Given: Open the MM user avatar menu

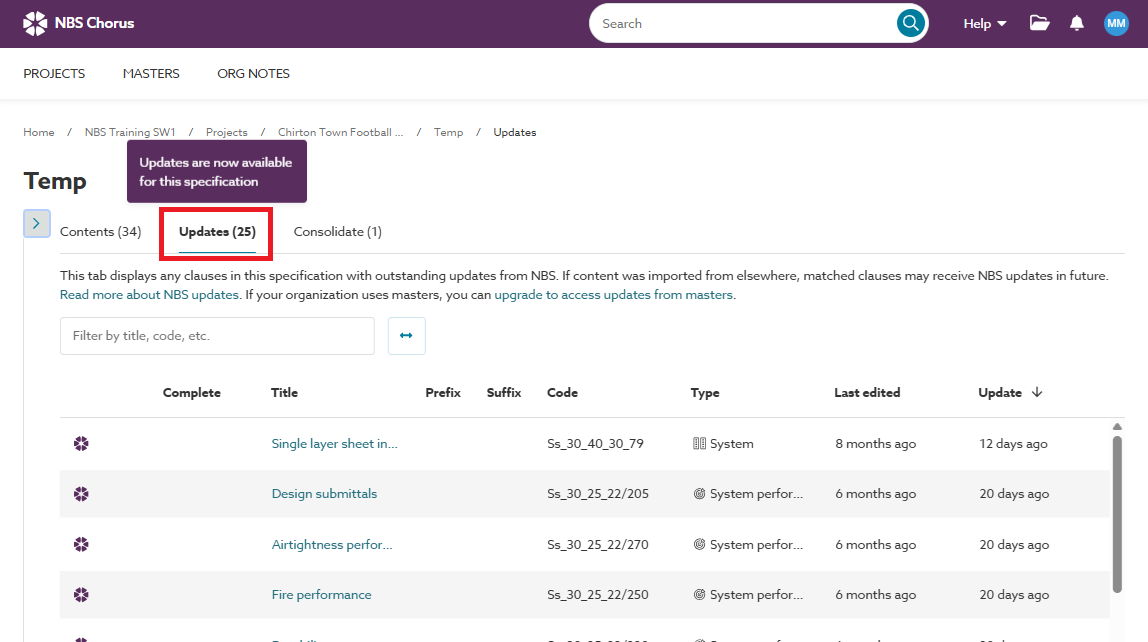Looking at the screenshot, I should 1116,23.
